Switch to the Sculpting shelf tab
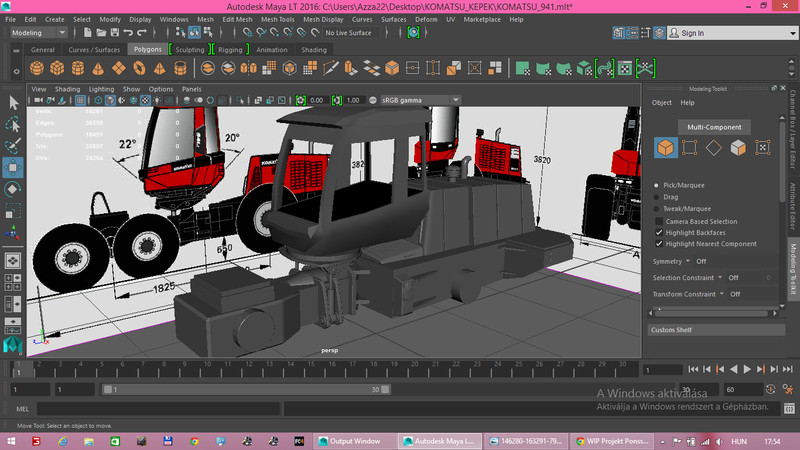 click(x=190, y=49)
